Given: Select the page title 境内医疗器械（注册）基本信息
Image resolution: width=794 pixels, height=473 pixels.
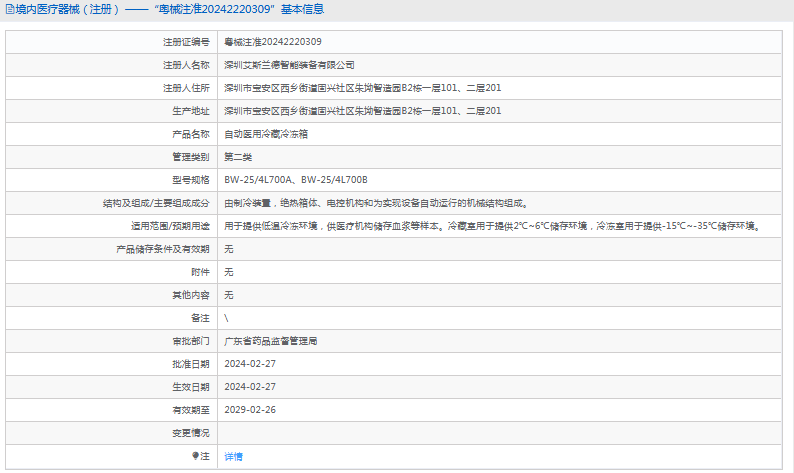Looking at the screenshot, I should click(x=165, y=9).
